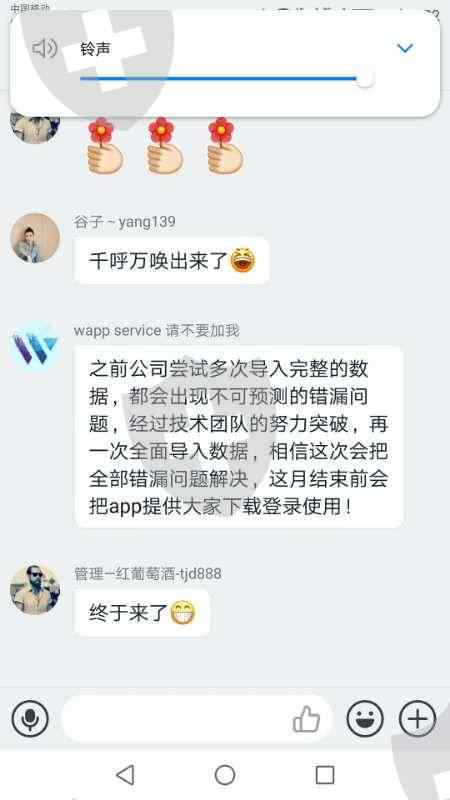The image size is (450, 800).
Task: Open the emoji smiley picker
Action: [x=365, y=718]
